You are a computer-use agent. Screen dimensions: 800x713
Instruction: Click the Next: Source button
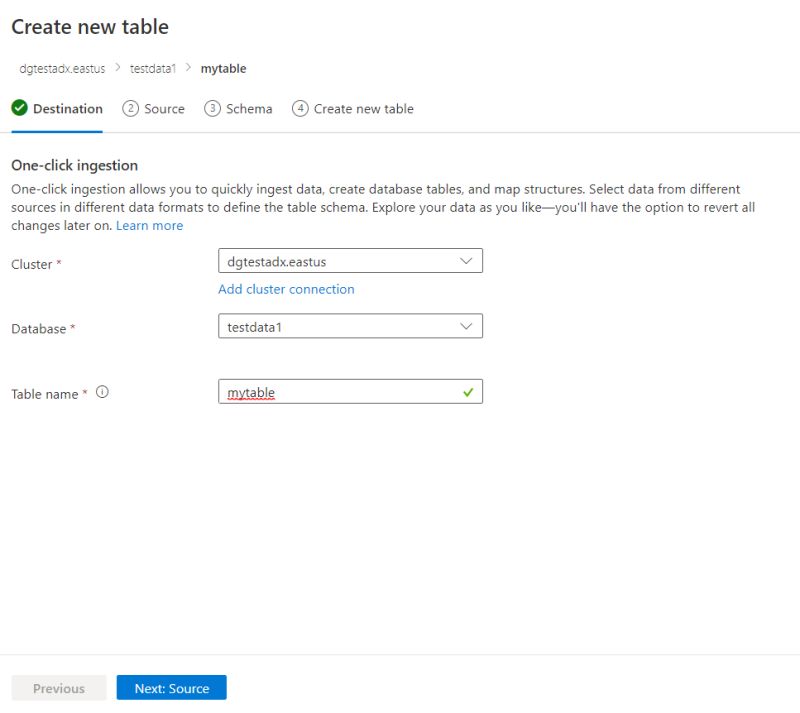click(171, 688)
